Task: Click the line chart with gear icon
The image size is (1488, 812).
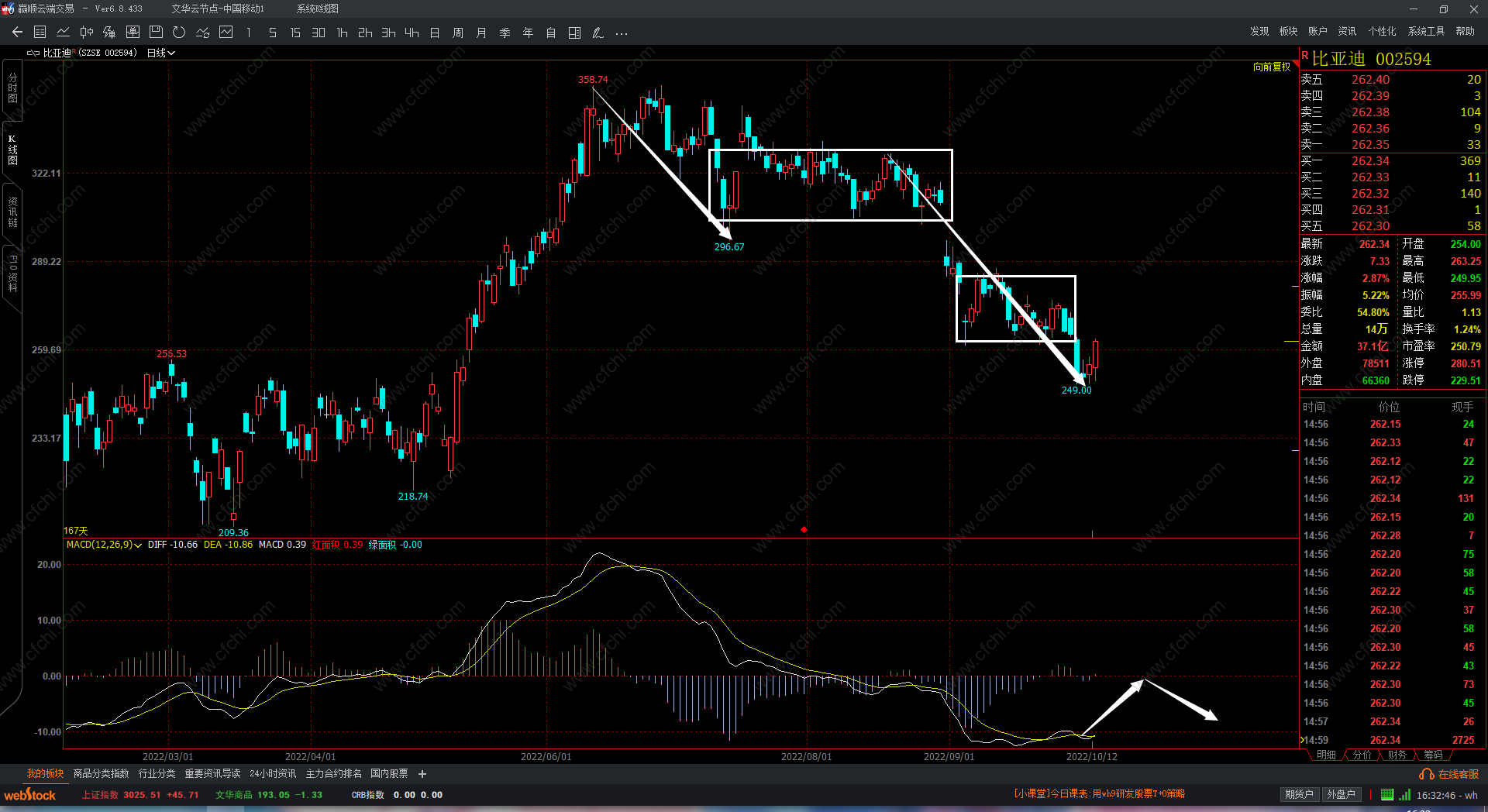Action: [202, 33]
